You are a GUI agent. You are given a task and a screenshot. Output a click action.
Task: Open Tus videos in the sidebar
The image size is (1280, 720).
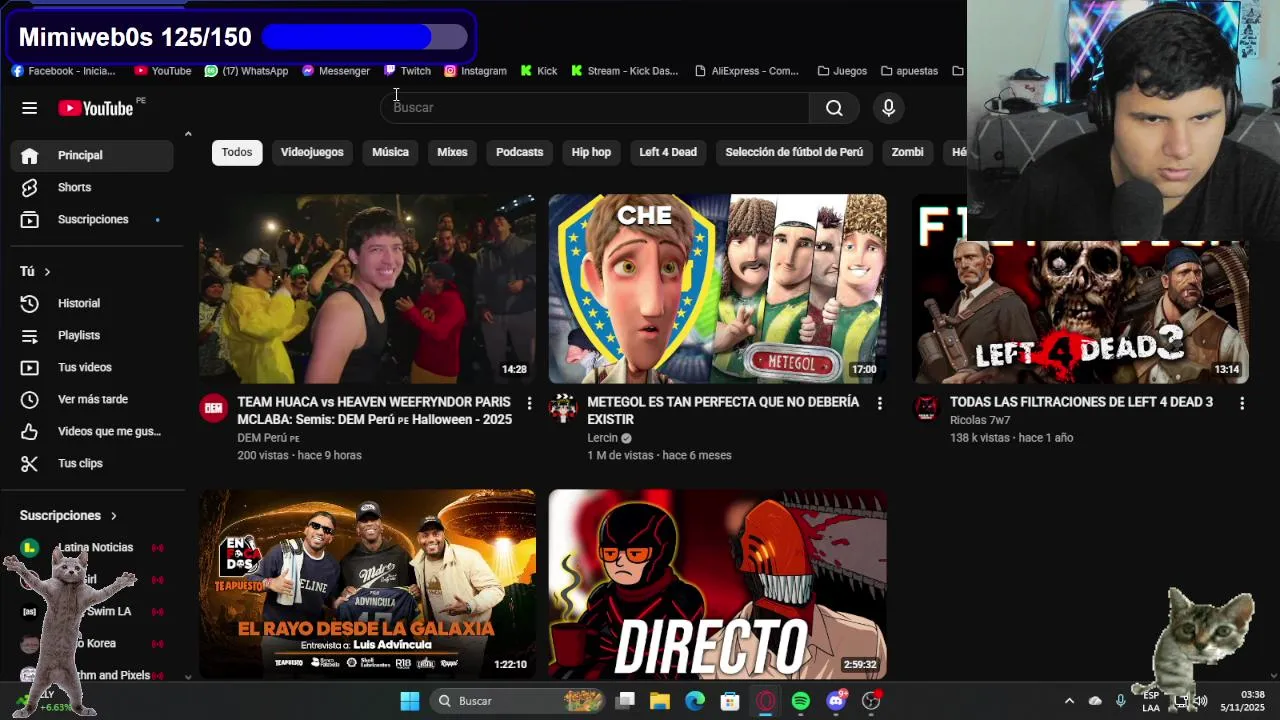click(92, 367)
